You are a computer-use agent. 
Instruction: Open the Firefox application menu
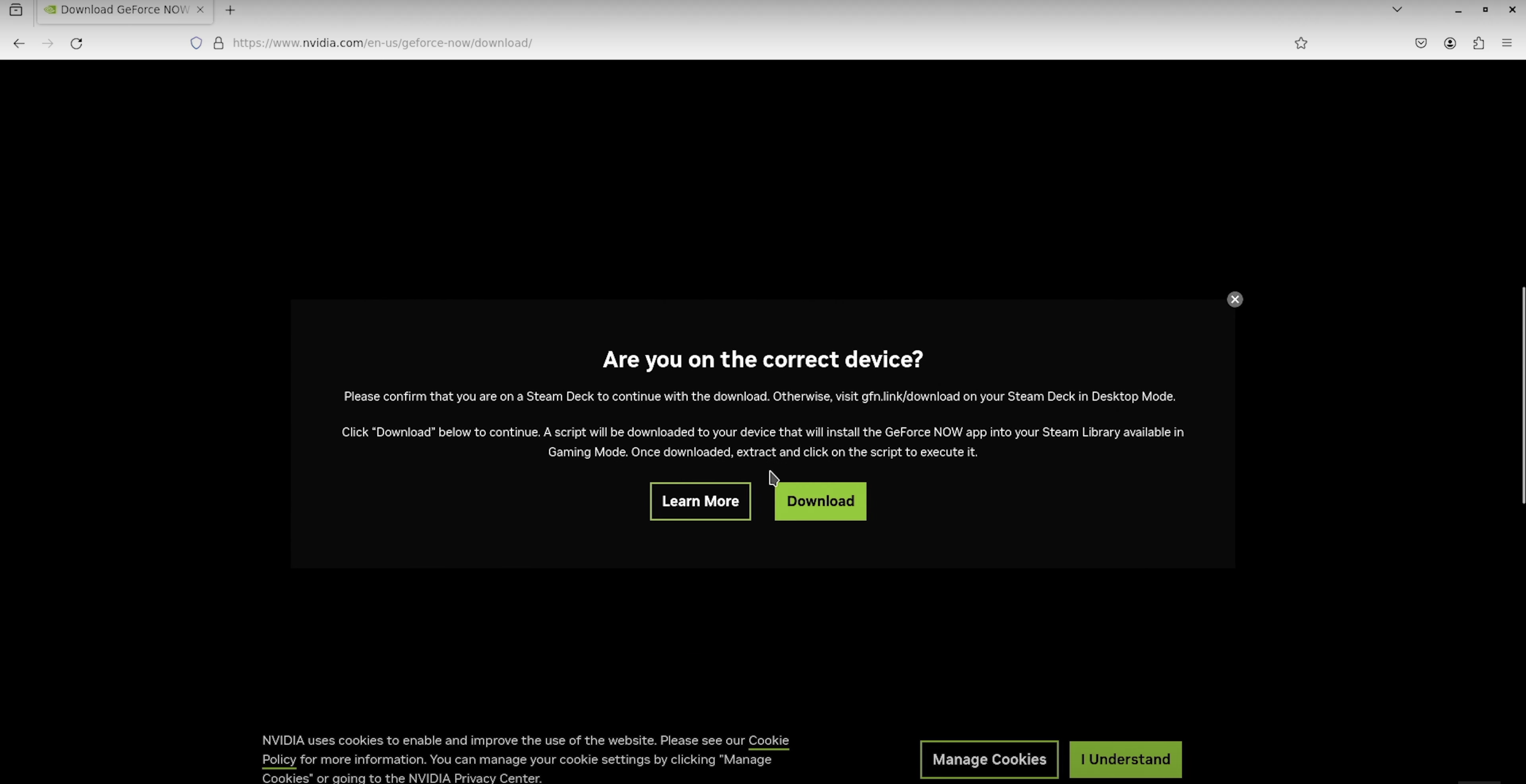pos(1506,42)
